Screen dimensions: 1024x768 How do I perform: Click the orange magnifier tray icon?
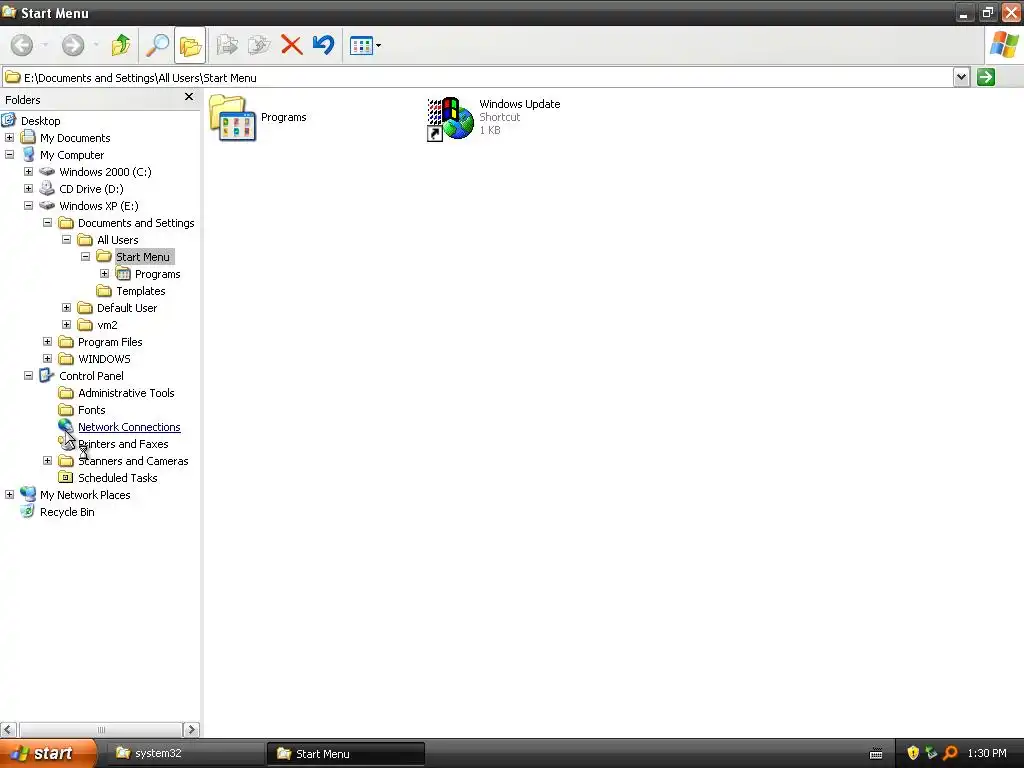(950, 753)
